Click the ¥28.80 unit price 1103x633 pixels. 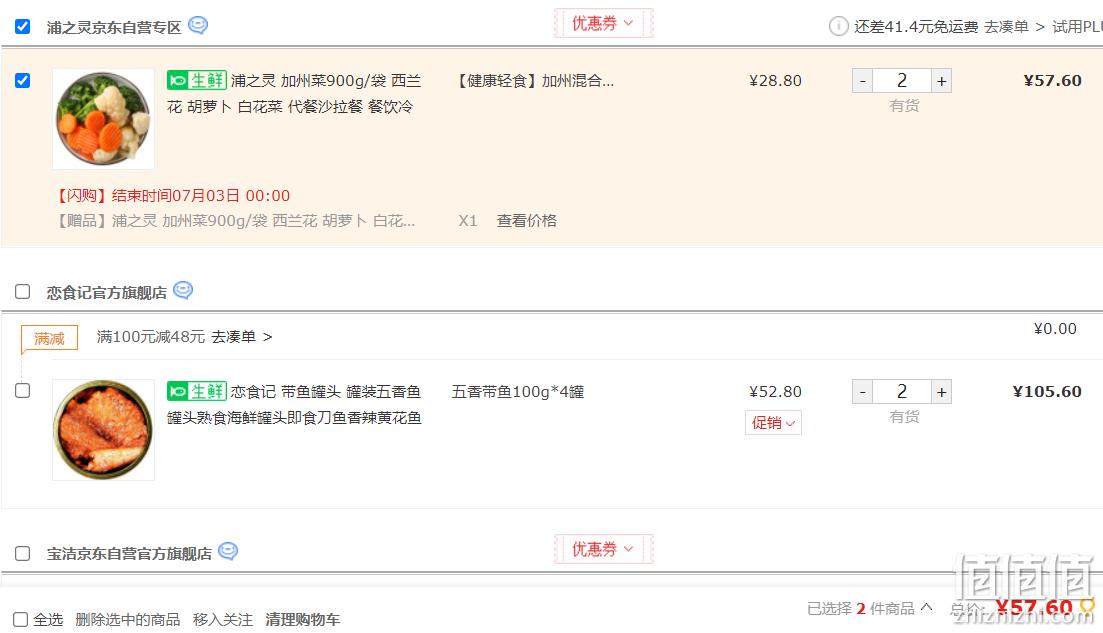[x=775, y=81]
